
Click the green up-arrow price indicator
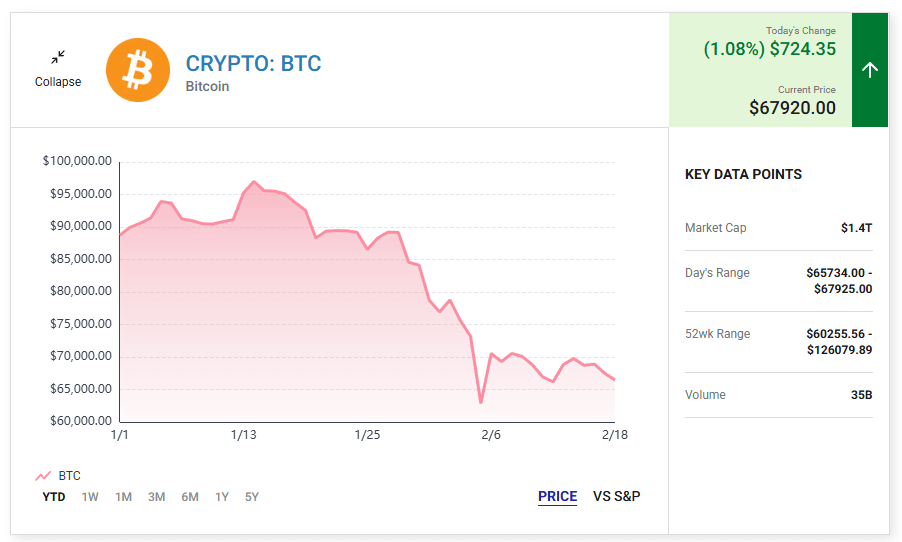pos(869,70)
